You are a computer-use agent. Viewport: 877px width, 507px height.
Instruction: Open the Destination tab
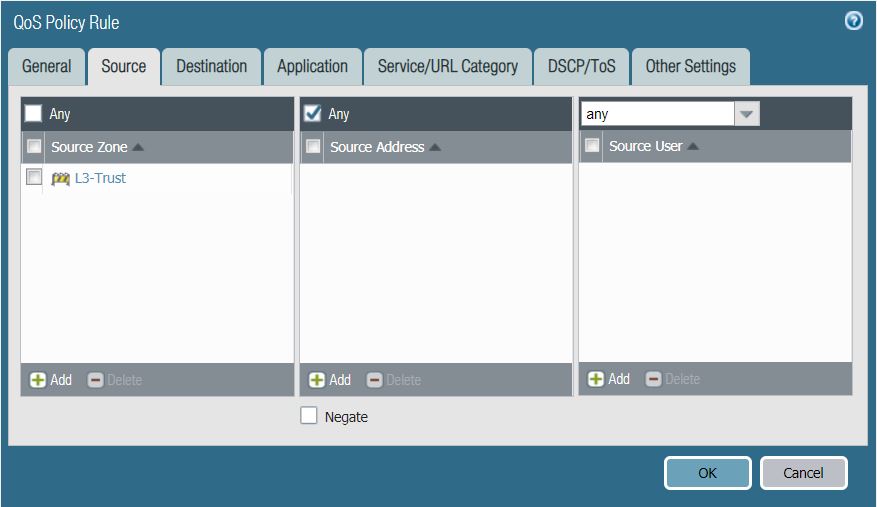211,67
